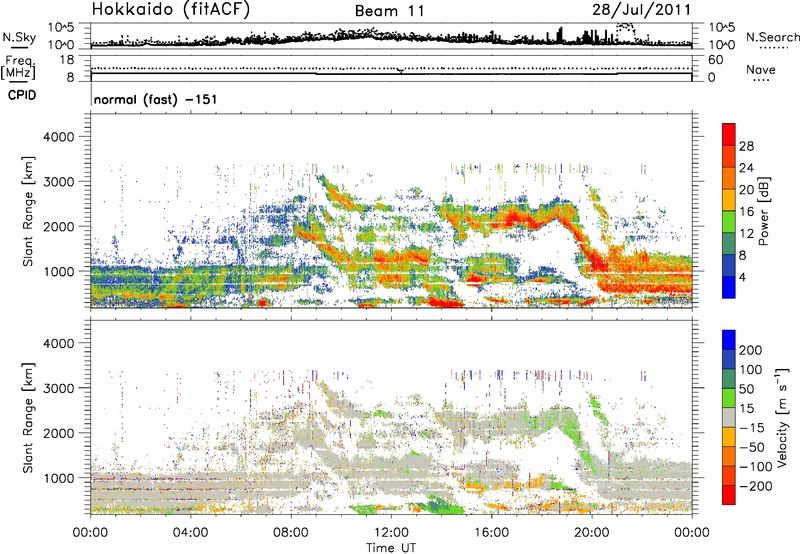
Task: Click the '28' label on Power colorbar
Action: (746, 146)
